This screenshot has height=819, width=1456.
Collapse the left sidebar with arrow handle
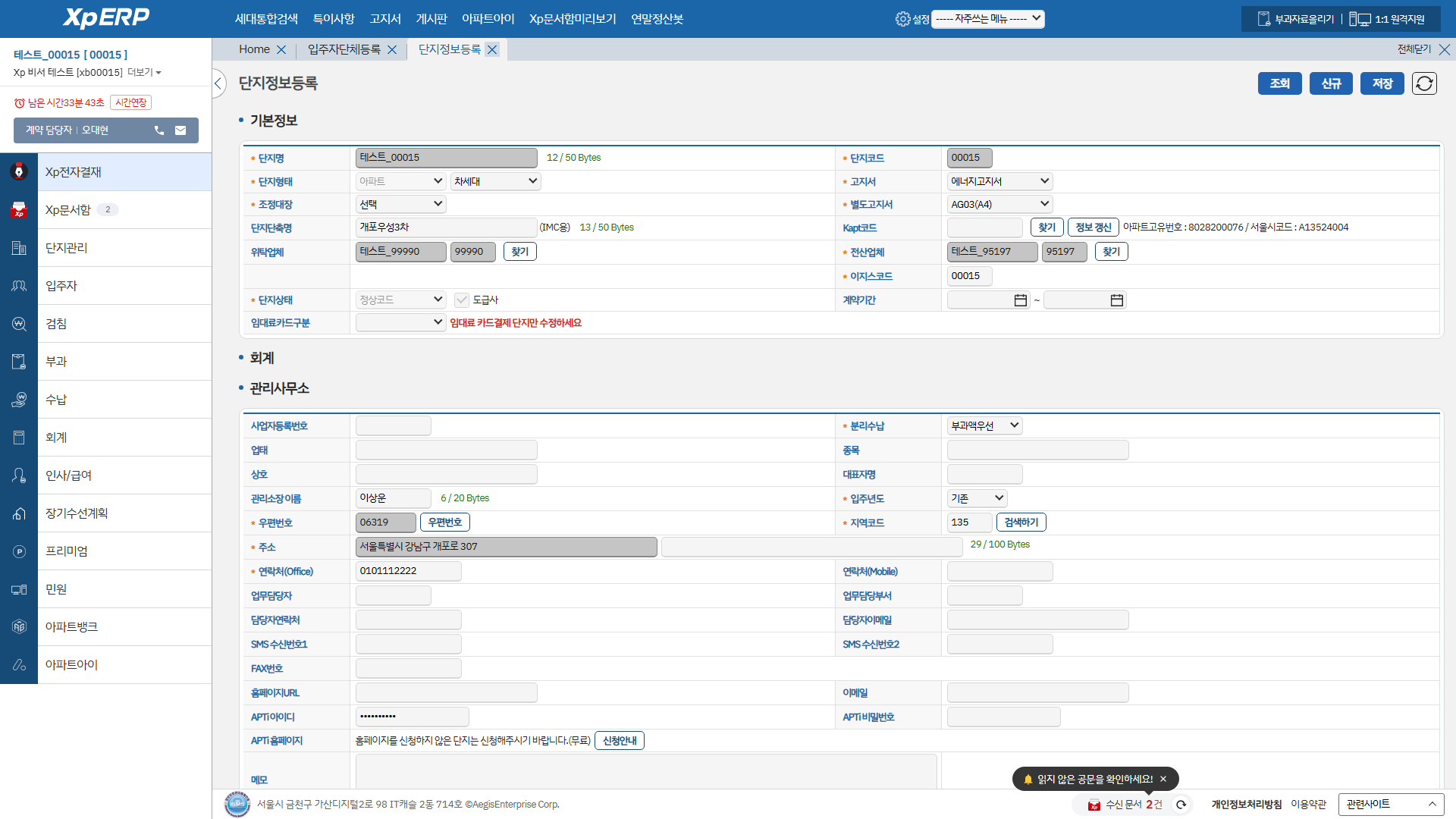[x=218, y=83]
